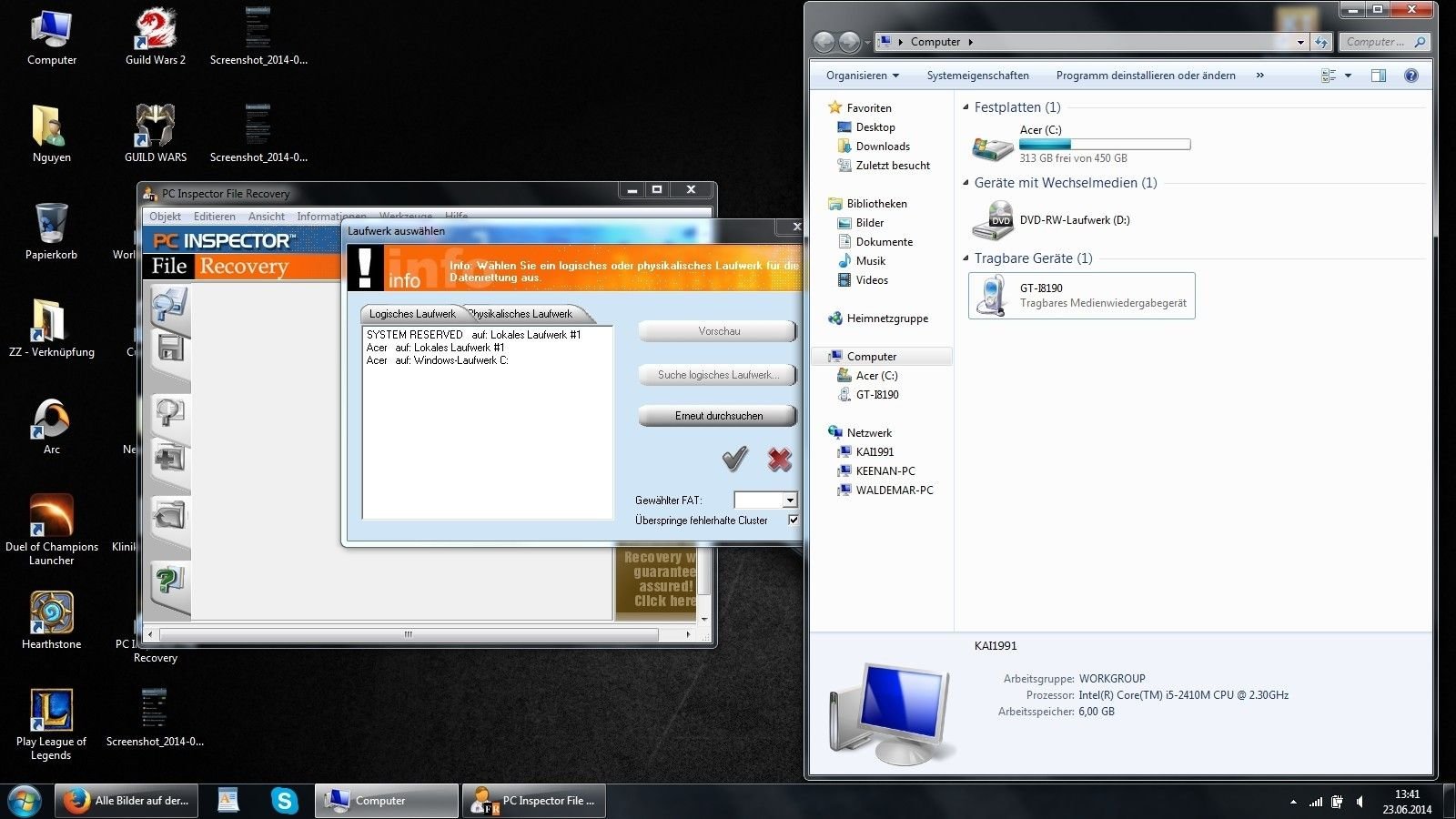Click the Explorer search Computer field
This screenshot has height=819, width=1456.
point(1383,42)
